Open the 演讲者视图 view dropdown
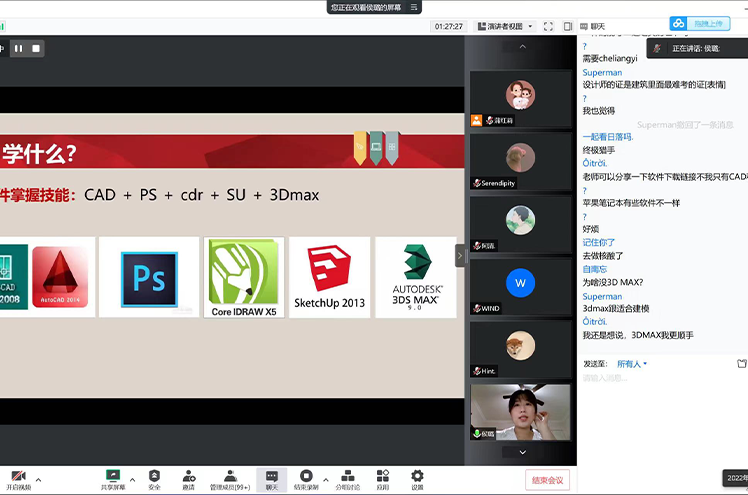This screenshot has height=495, width=748. point(505,26)
